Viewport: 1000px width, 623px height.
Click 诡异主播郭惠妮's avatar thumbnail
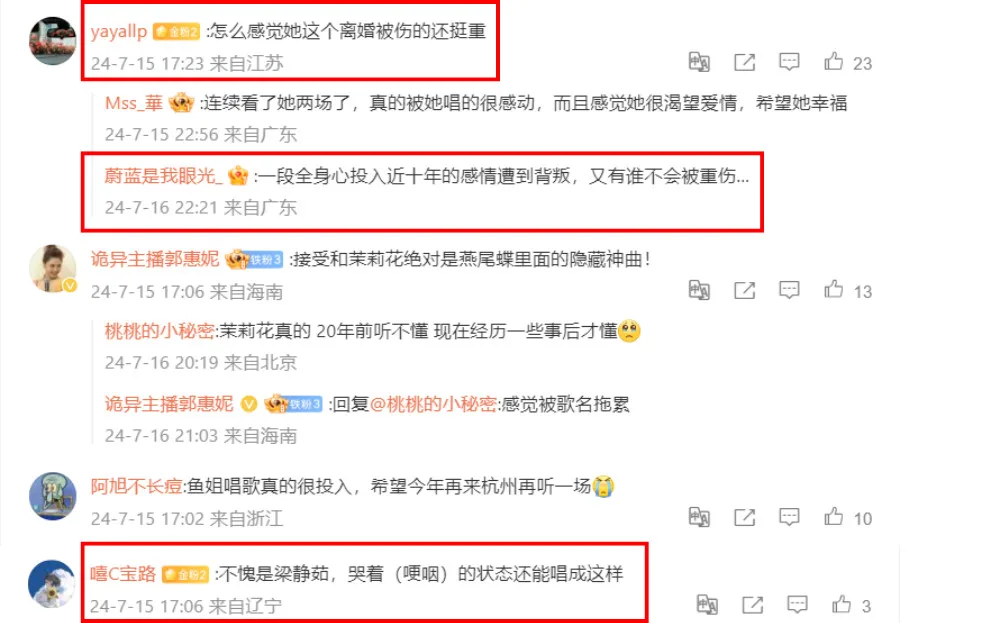[53, 268]
